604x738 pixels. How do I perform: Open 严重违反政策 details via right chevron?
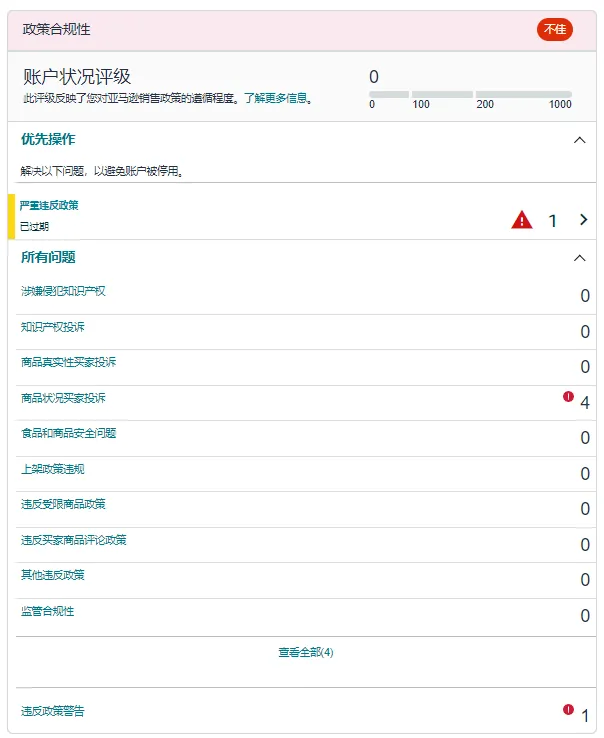(x=583, y=220)
